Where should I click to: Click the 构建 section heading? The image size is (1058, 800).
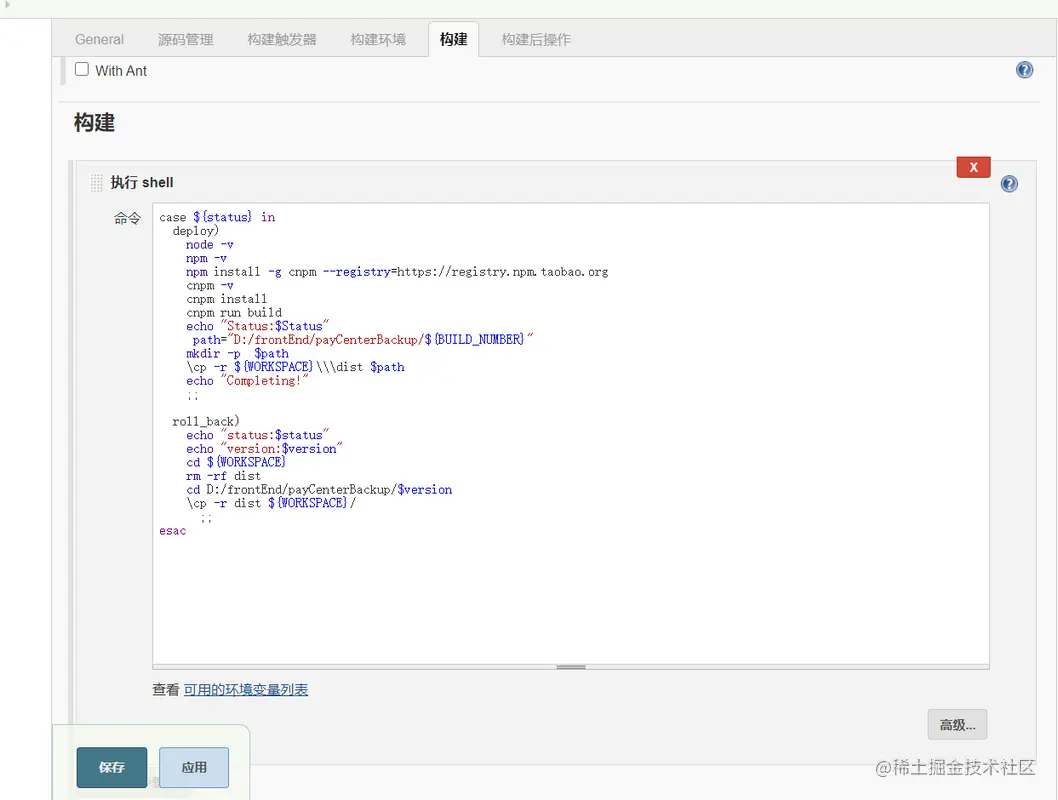pos(94,123)
